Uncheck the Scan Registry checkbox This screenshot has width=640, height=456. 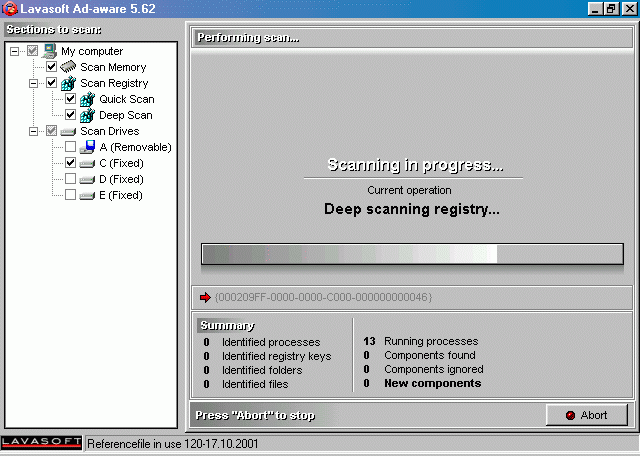pyautogui.click(x=51, y=83)
